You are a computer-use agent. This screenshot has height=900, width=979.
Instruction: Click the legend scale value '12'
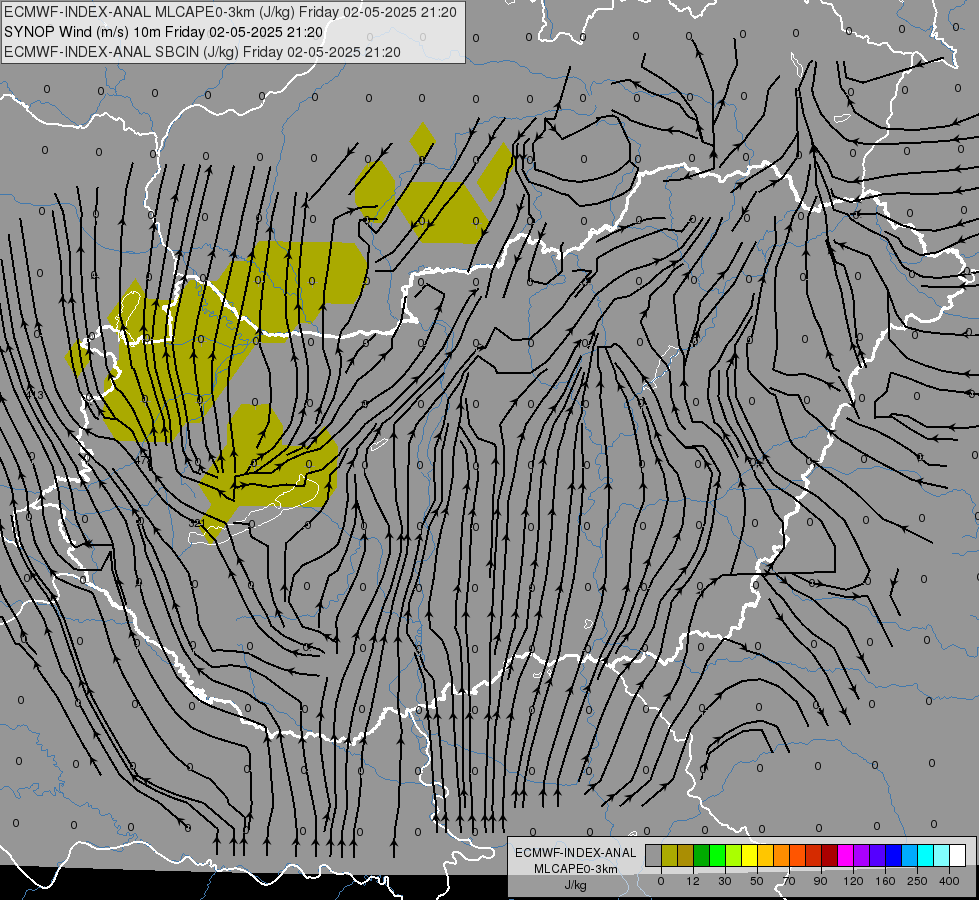(x=693, y=881)
